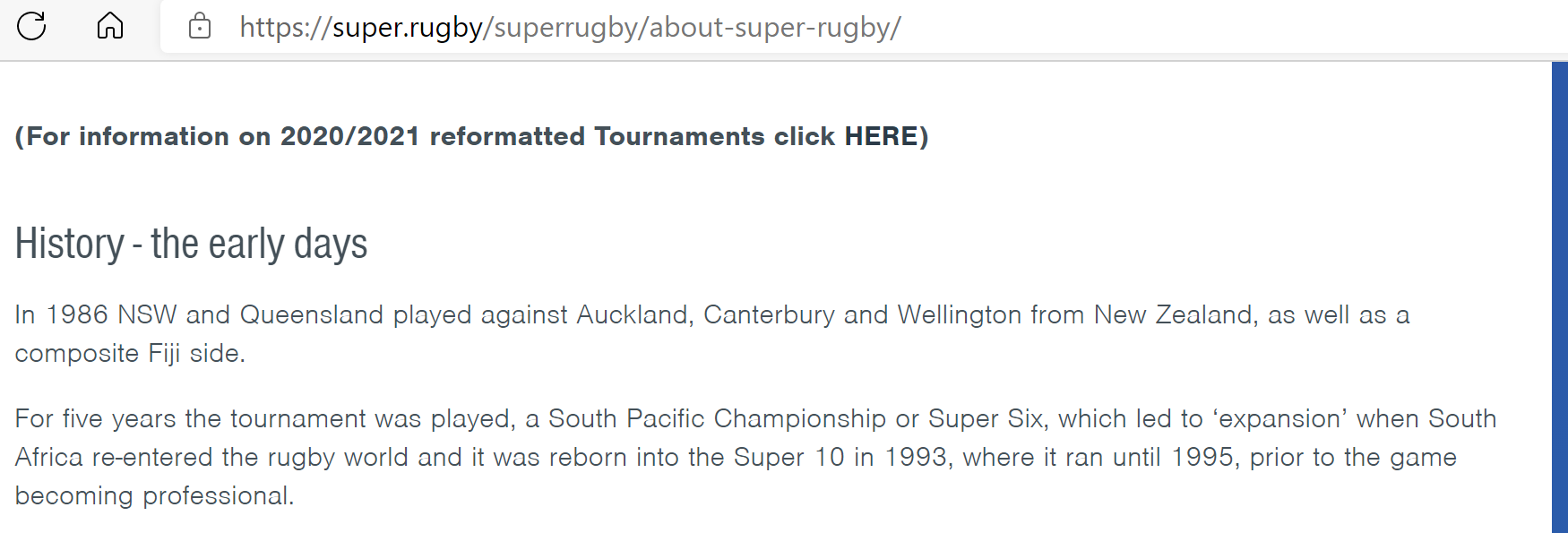Go to the browser home page icon

pos(110,26)
